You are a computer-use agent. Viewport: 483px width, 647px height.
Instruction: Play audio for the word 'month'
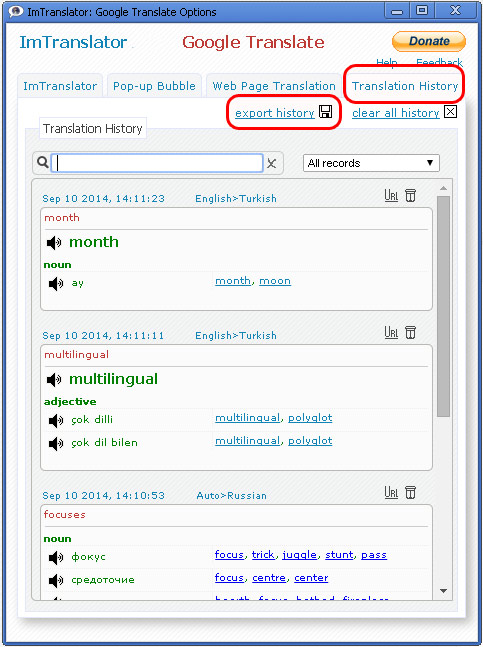coord(54,243)
